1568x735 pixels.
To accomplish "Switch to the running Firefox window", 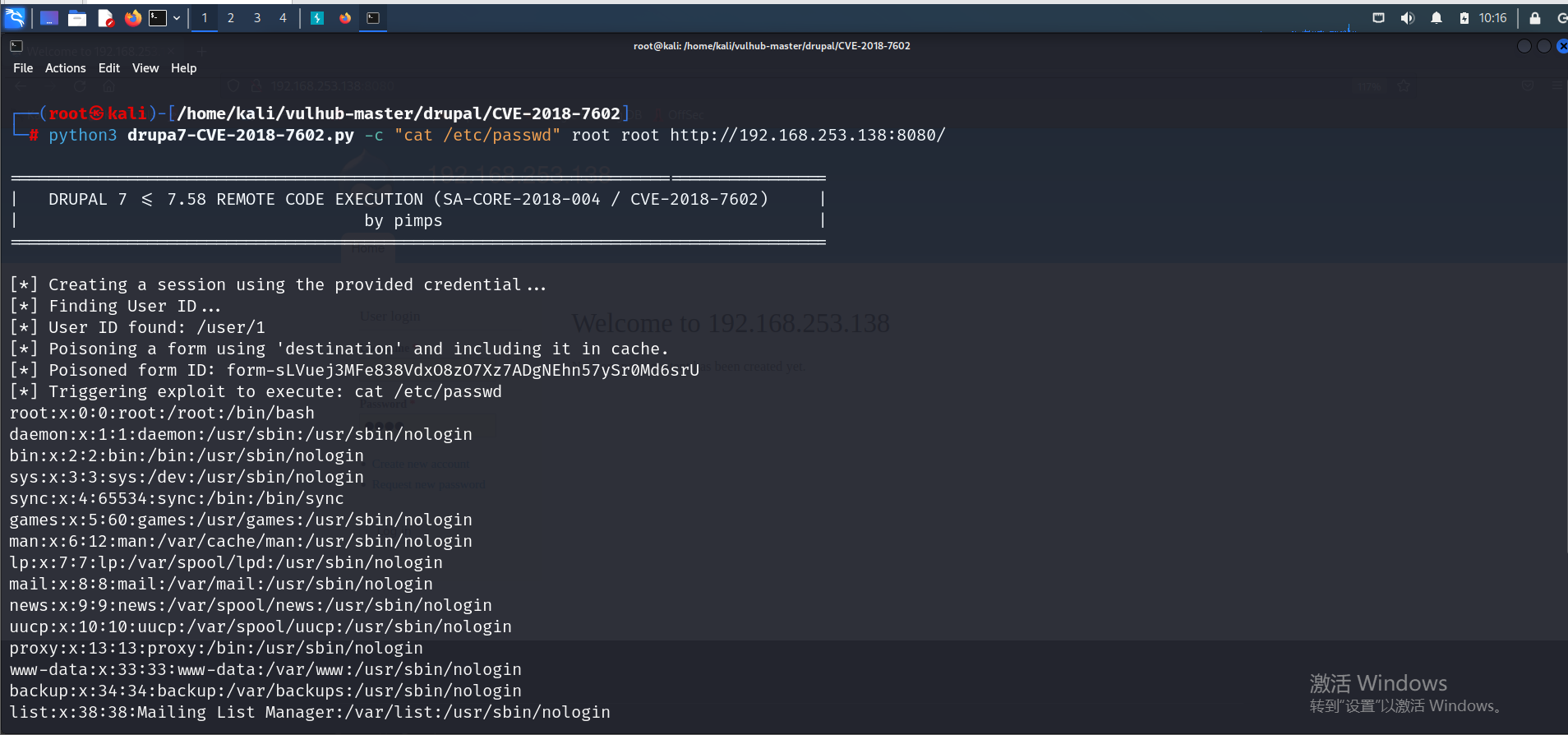I will click(x=345, y=18).
